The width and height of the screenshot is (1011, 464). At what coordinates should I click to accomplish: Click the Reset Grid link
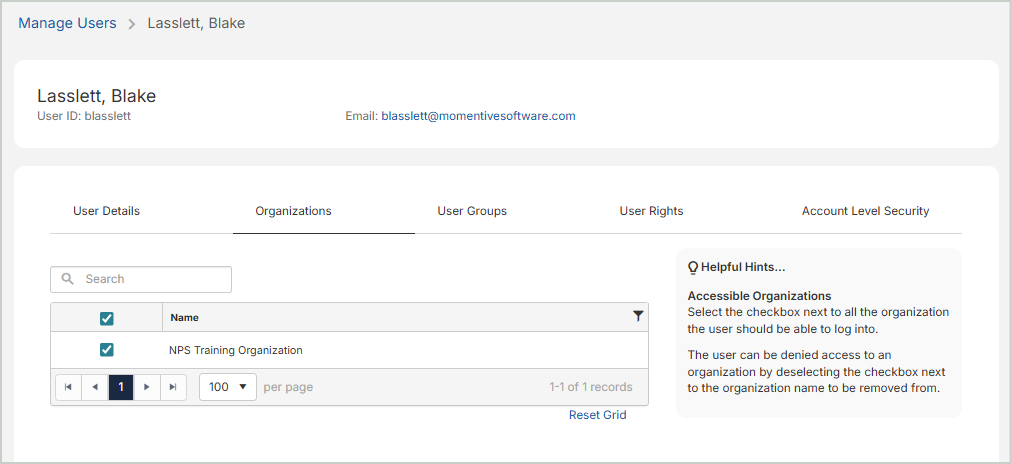tap(597, 415)
